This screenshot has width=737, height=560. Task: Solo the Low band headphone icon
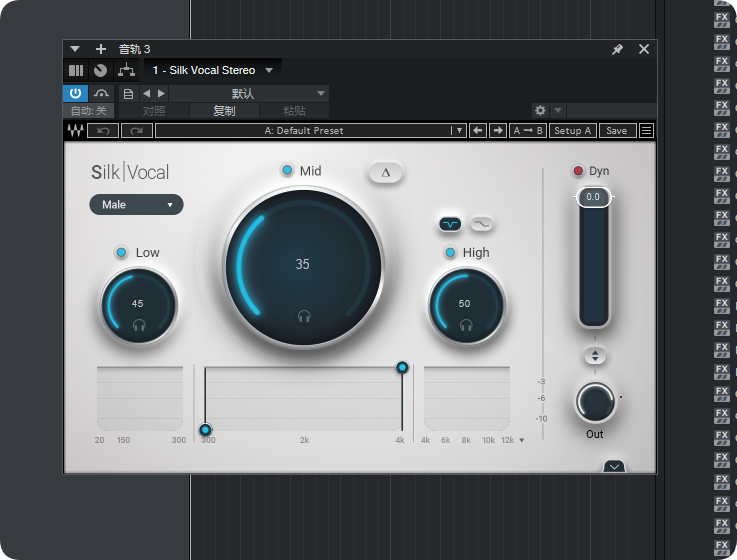[139, 325]
